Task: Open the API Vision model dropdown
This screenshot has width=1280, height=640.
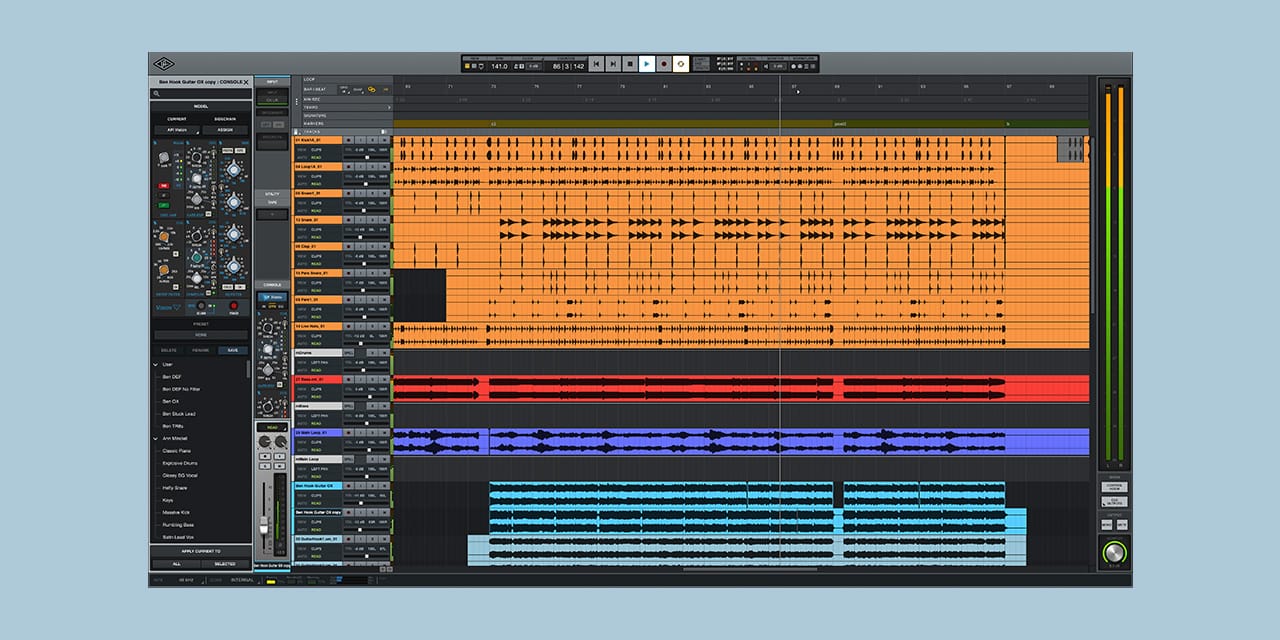Action: (x=177, y=130)
